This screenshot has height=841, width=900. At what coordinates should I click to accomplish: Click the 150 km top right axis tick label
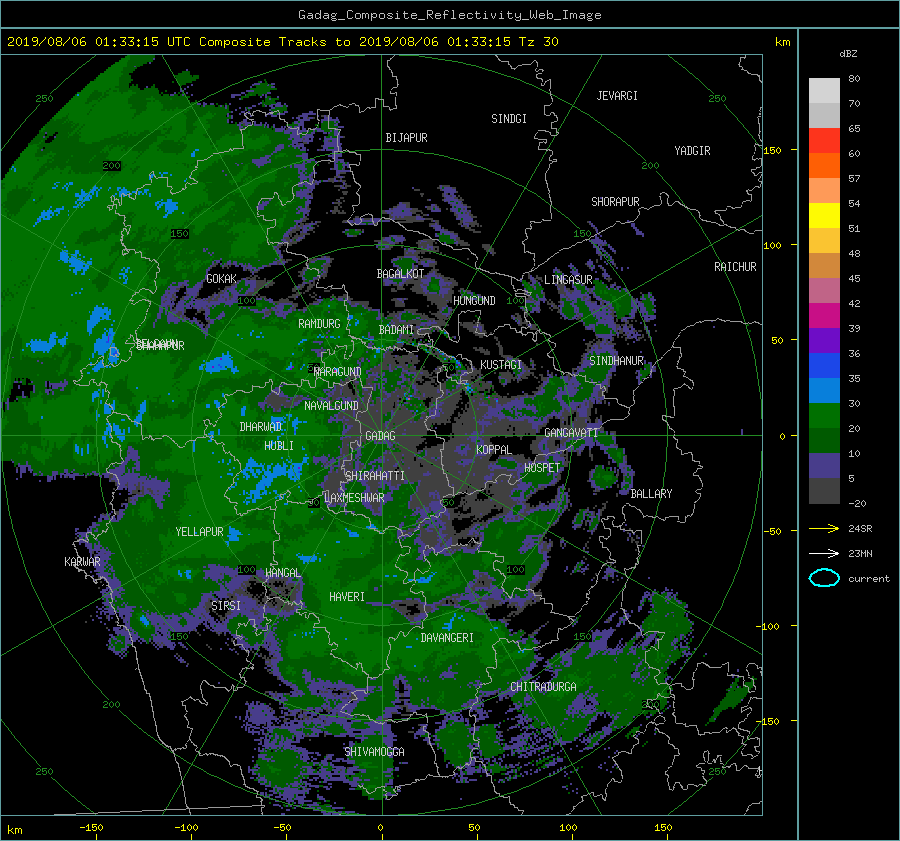tap(773, 150)
